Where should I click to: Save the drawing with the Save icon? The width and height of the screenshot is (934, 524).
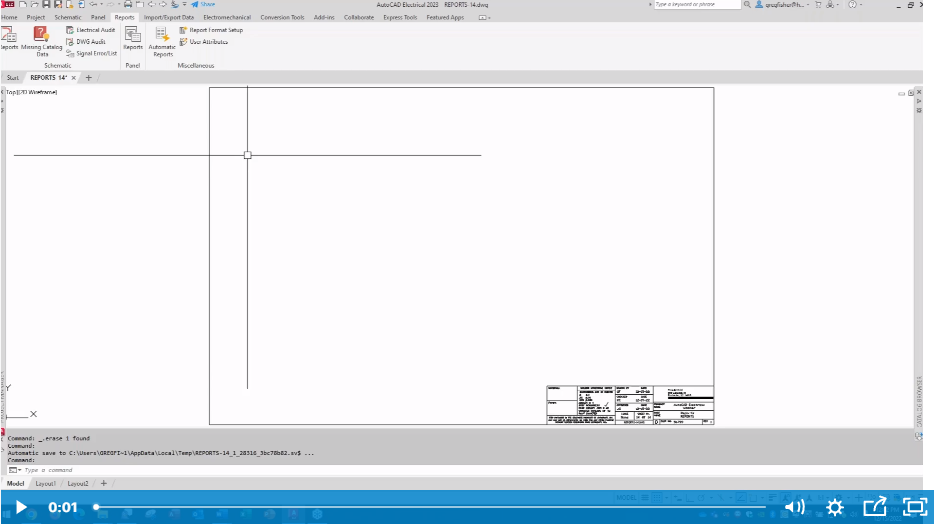point(46,4)
